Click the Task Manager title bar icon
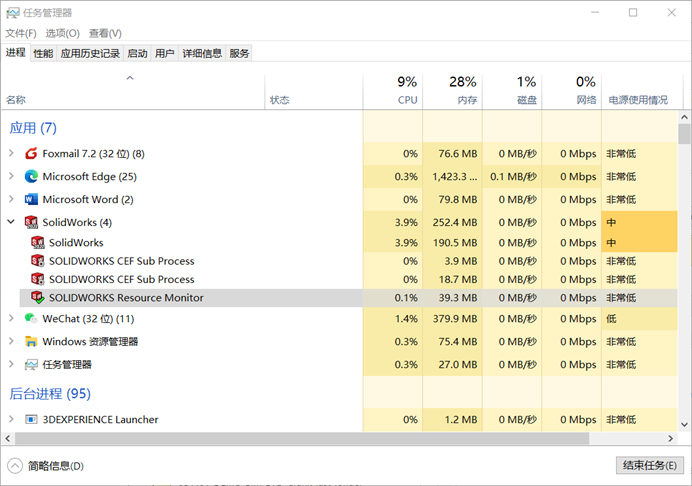Image resolution: width=692 pixels, height=486 pixels. tap(12, 13)
